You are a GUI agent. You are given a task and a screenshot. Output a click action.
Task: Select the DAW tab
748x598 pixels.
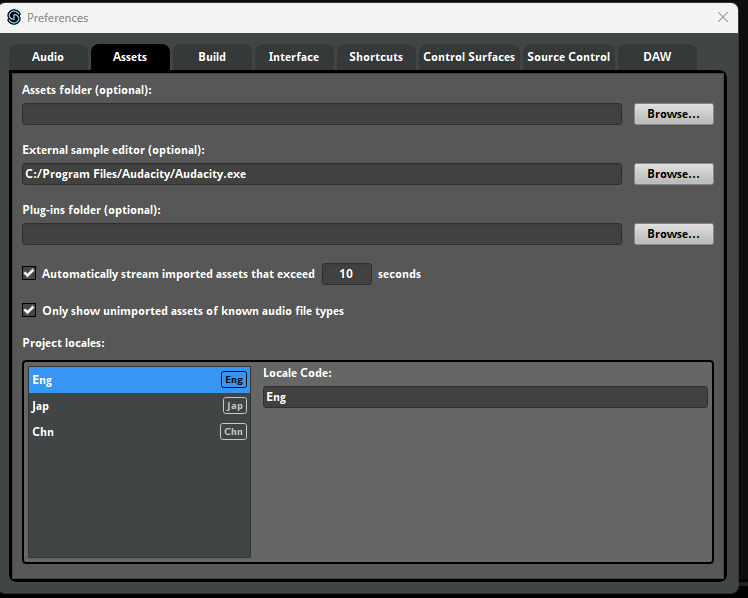point(657,57)
